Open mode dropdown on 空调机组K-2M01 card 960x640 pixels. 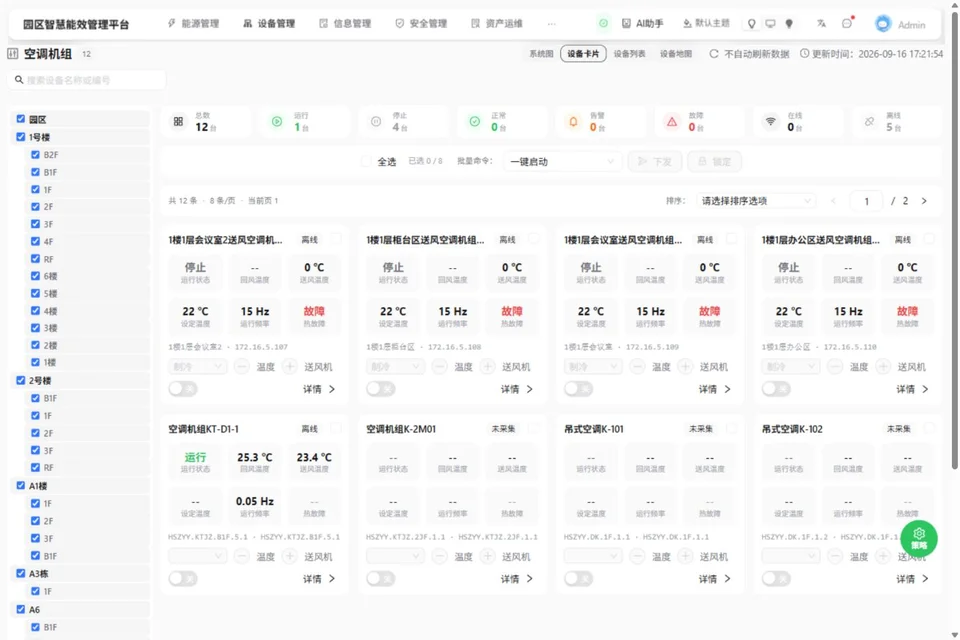pyautogui.click(x=395, y=556)
